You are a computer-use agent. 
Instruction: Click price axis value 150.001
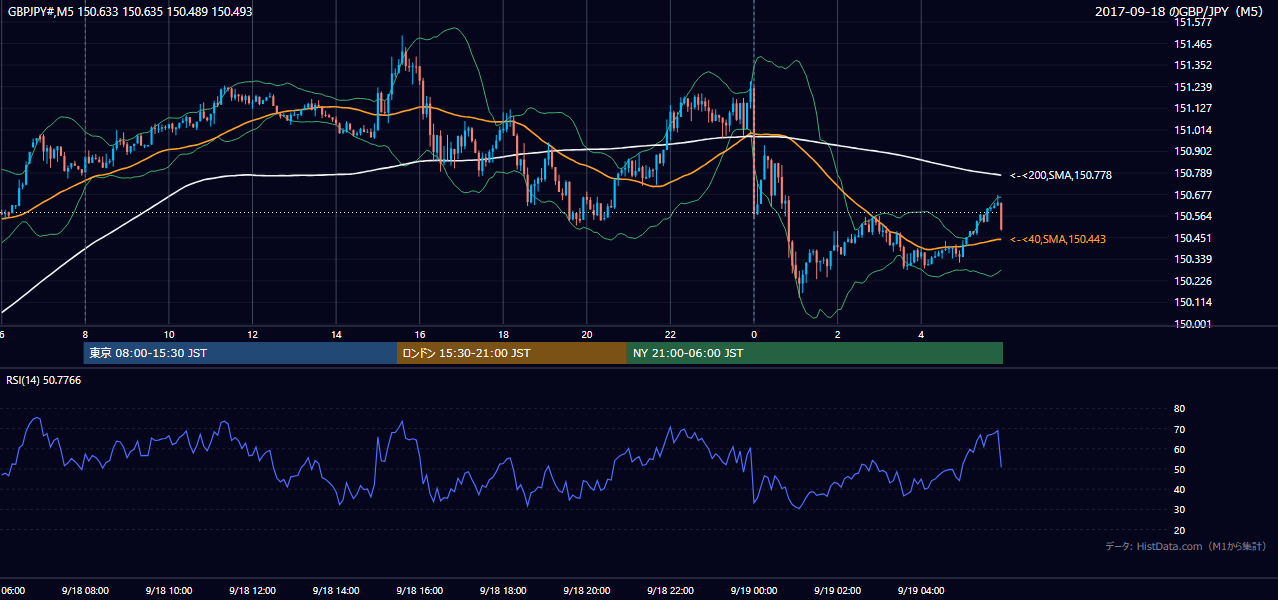coord(1193,325)
